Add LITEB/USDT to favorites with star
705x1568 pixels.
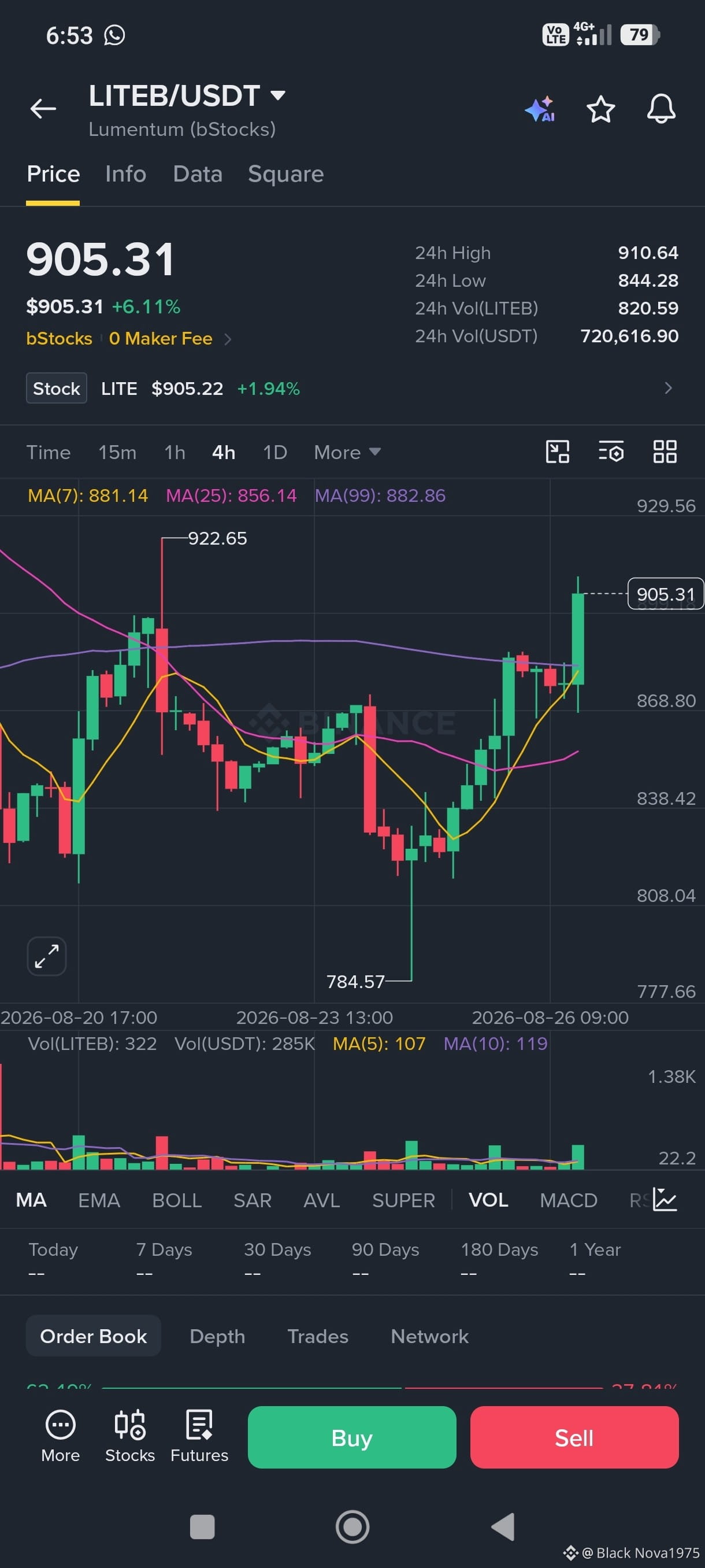click(x=600, y=109)
